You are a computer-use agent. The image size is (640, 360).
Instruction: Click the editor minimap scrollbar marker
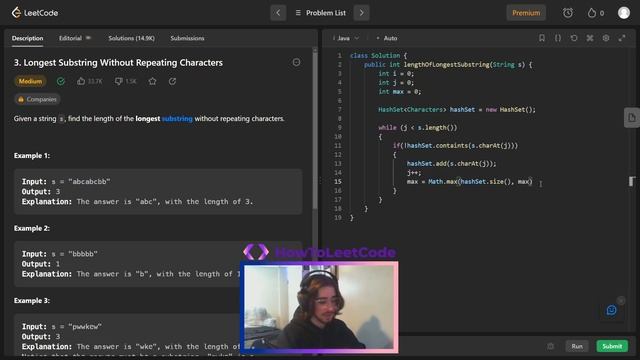pyautogui.click(x=631, y=181)
